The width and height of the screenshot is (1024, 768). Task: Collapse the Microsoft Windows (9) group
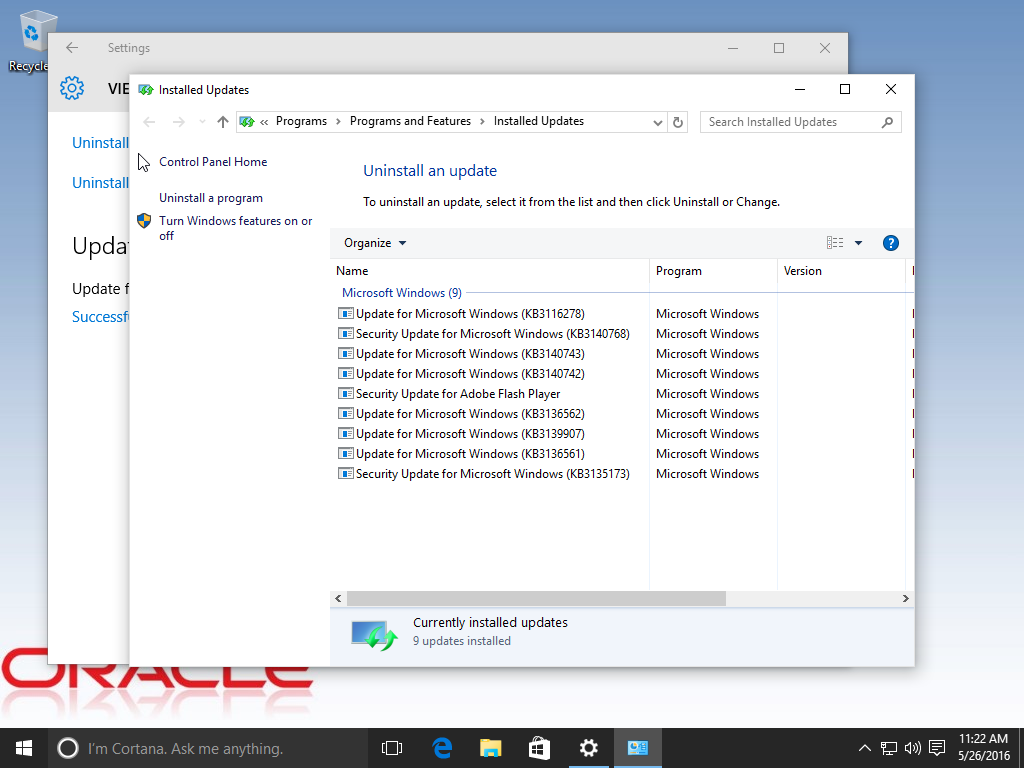402,293
